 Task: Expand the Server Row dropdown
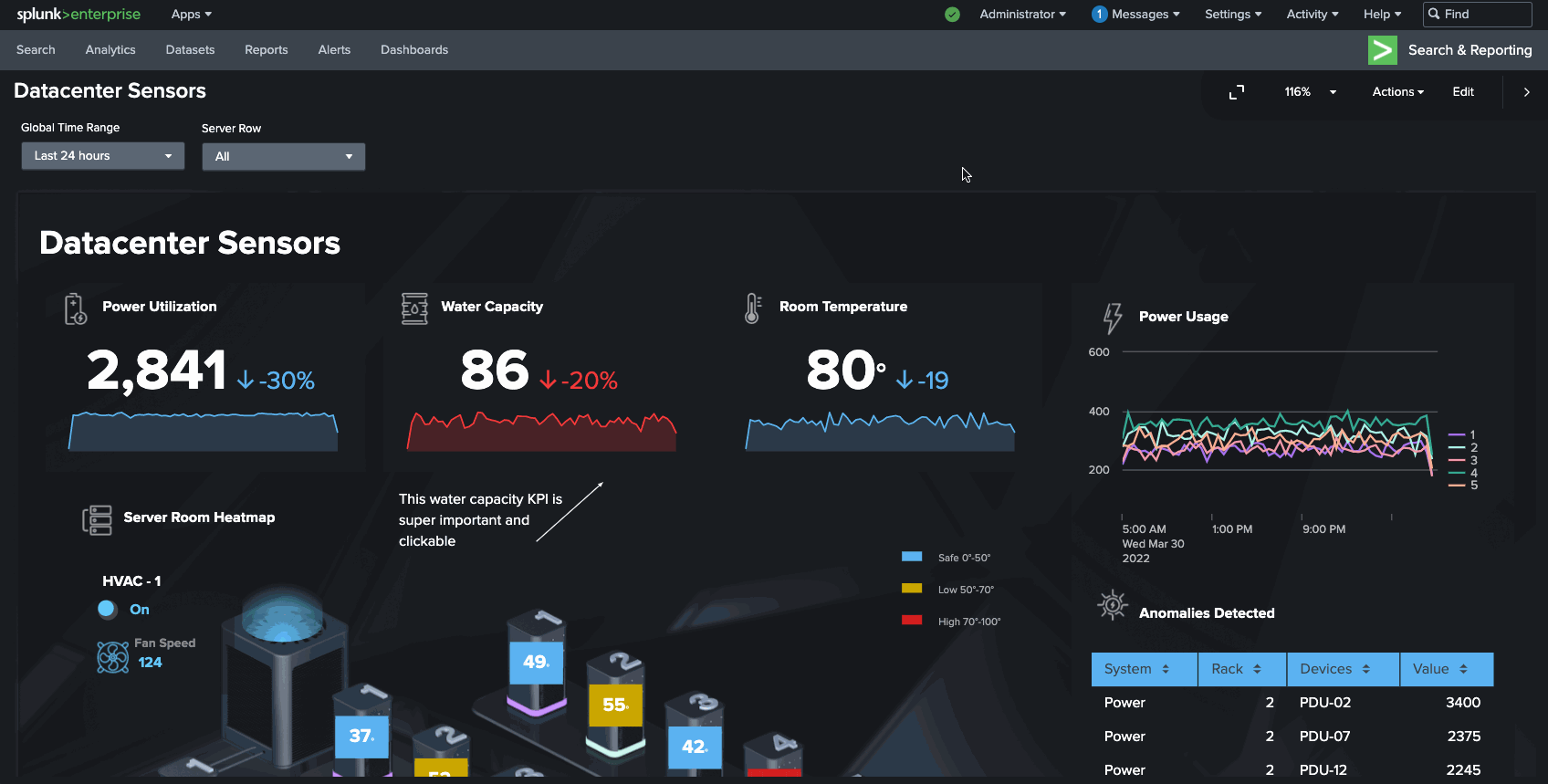(x=283, y=157)
